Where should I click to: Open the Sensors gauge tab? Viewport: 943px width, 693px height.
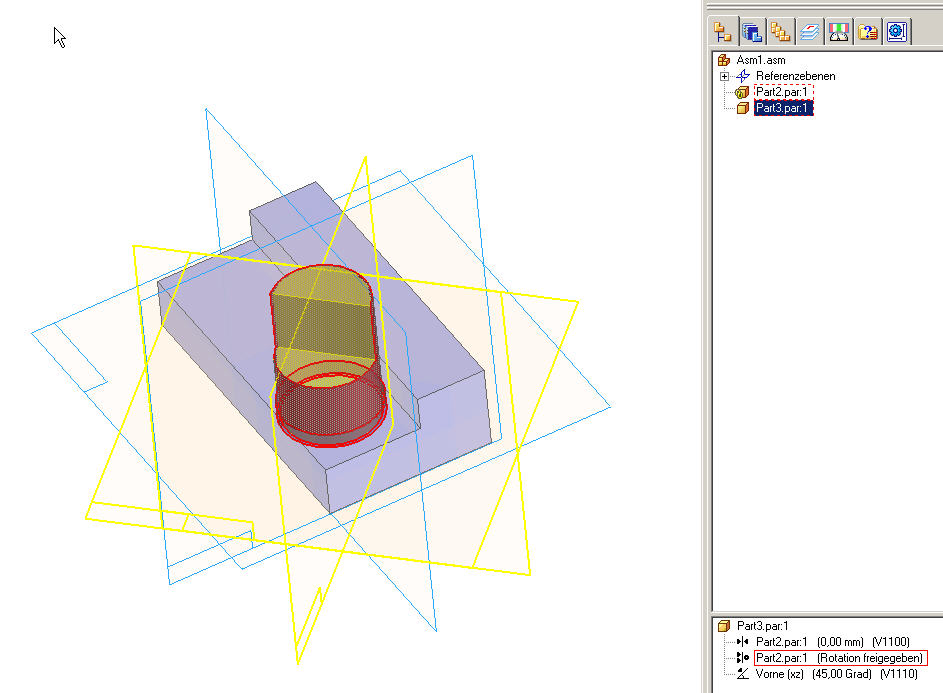838,31
